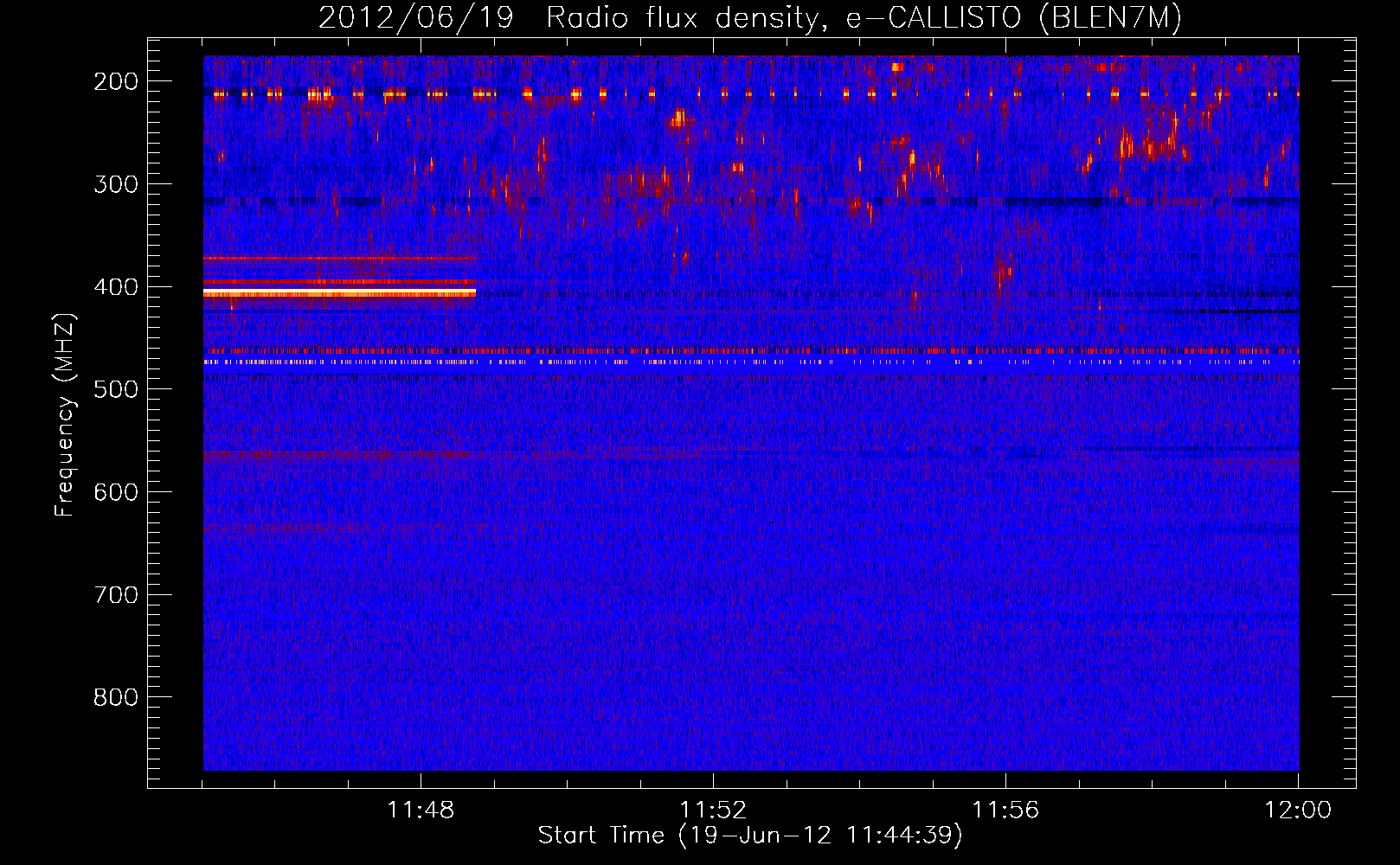
Task: Click the 12:00 time tick label
Action: pyautogui.click(x=1298, y=811)
